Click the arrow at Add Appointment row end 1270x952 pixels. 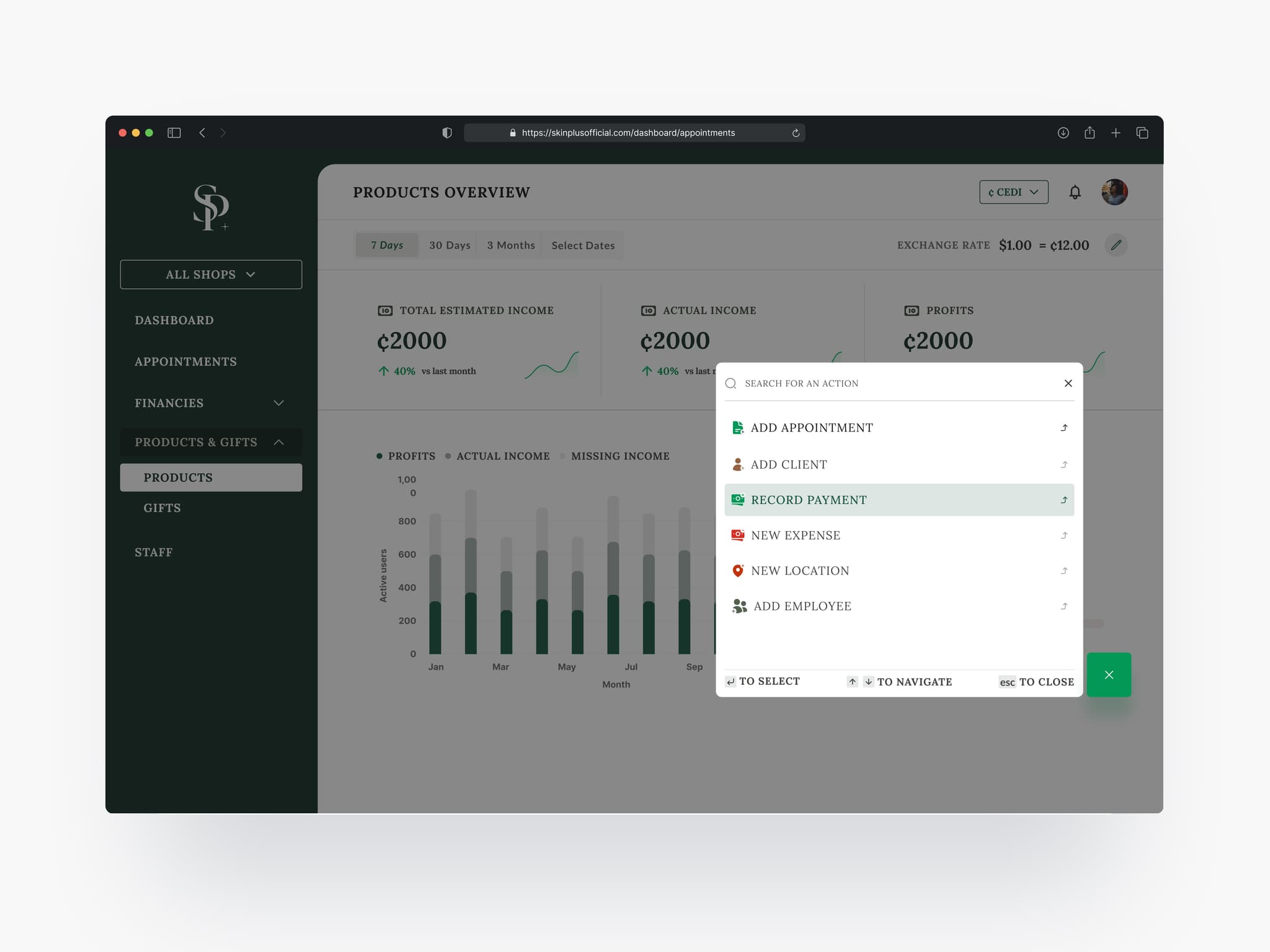[1064, 428]
